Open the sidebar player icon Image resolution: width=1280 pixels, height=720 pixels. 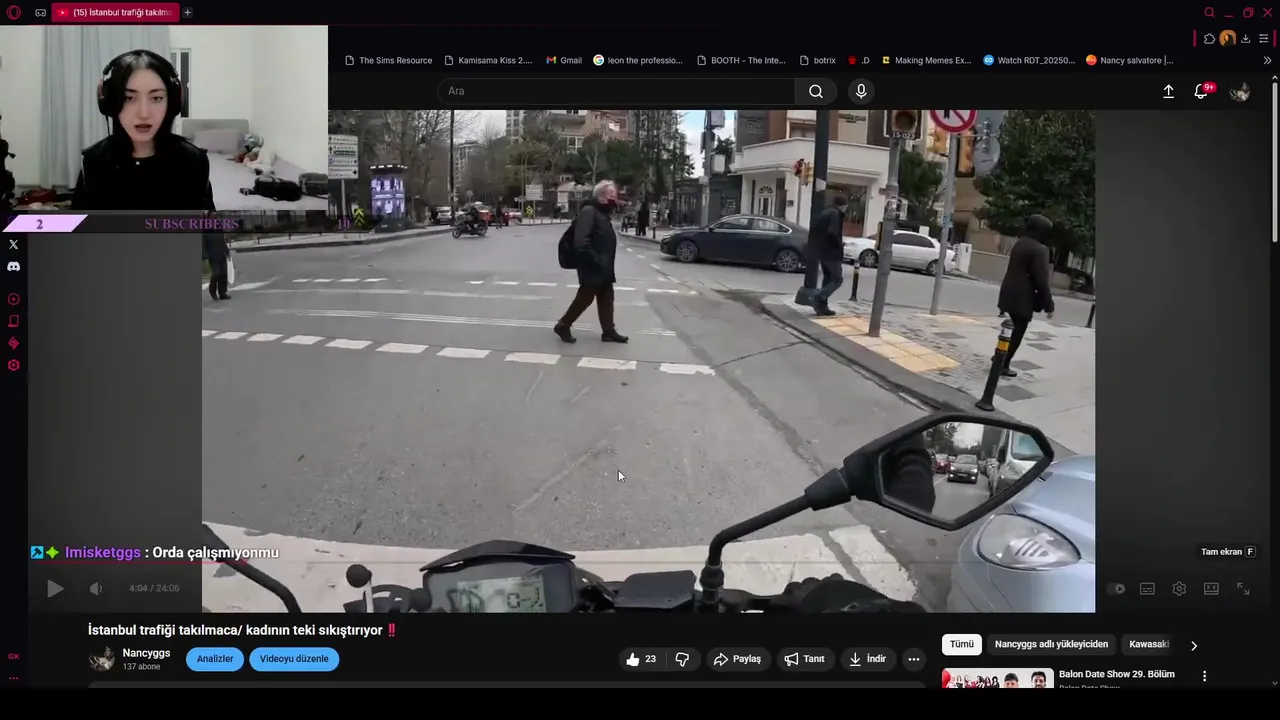pyautogui.click(x=13, y=299)
